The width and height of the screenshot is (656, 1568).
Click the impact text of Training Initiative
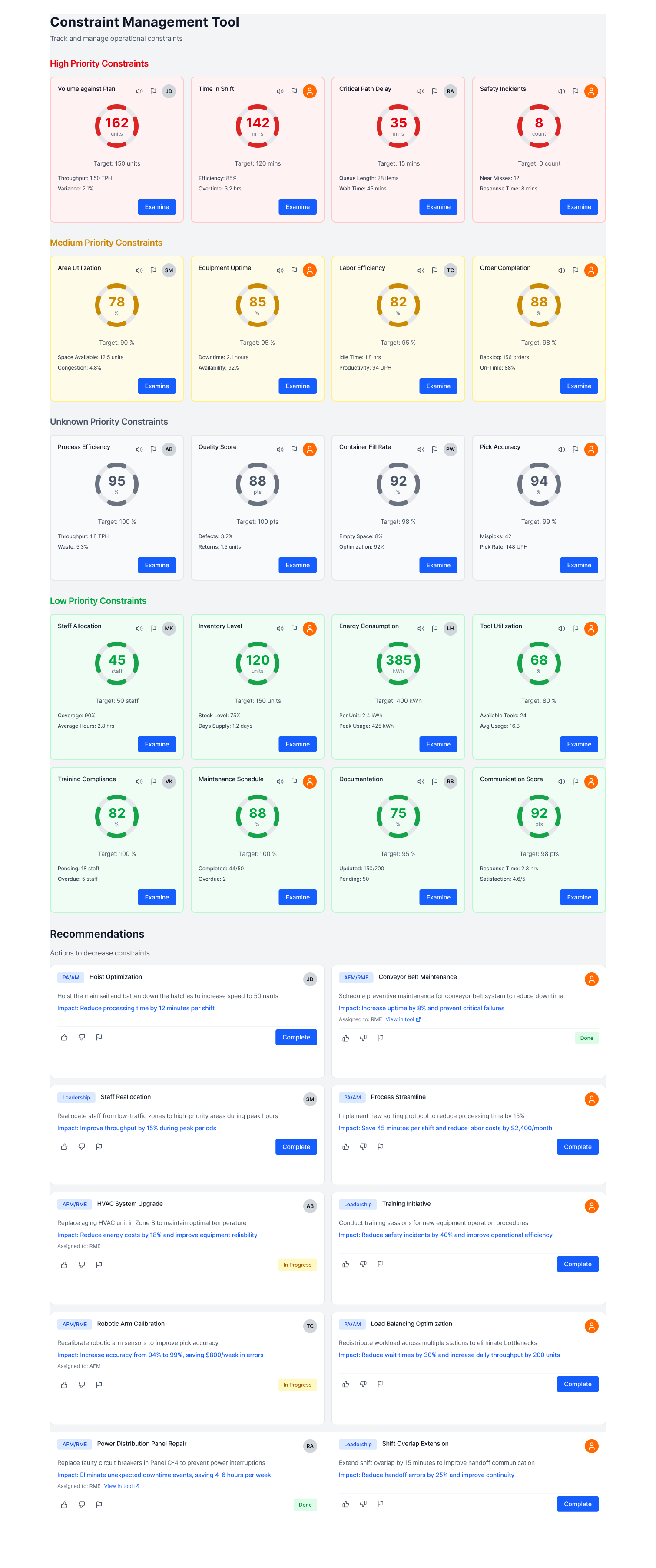445,1235
